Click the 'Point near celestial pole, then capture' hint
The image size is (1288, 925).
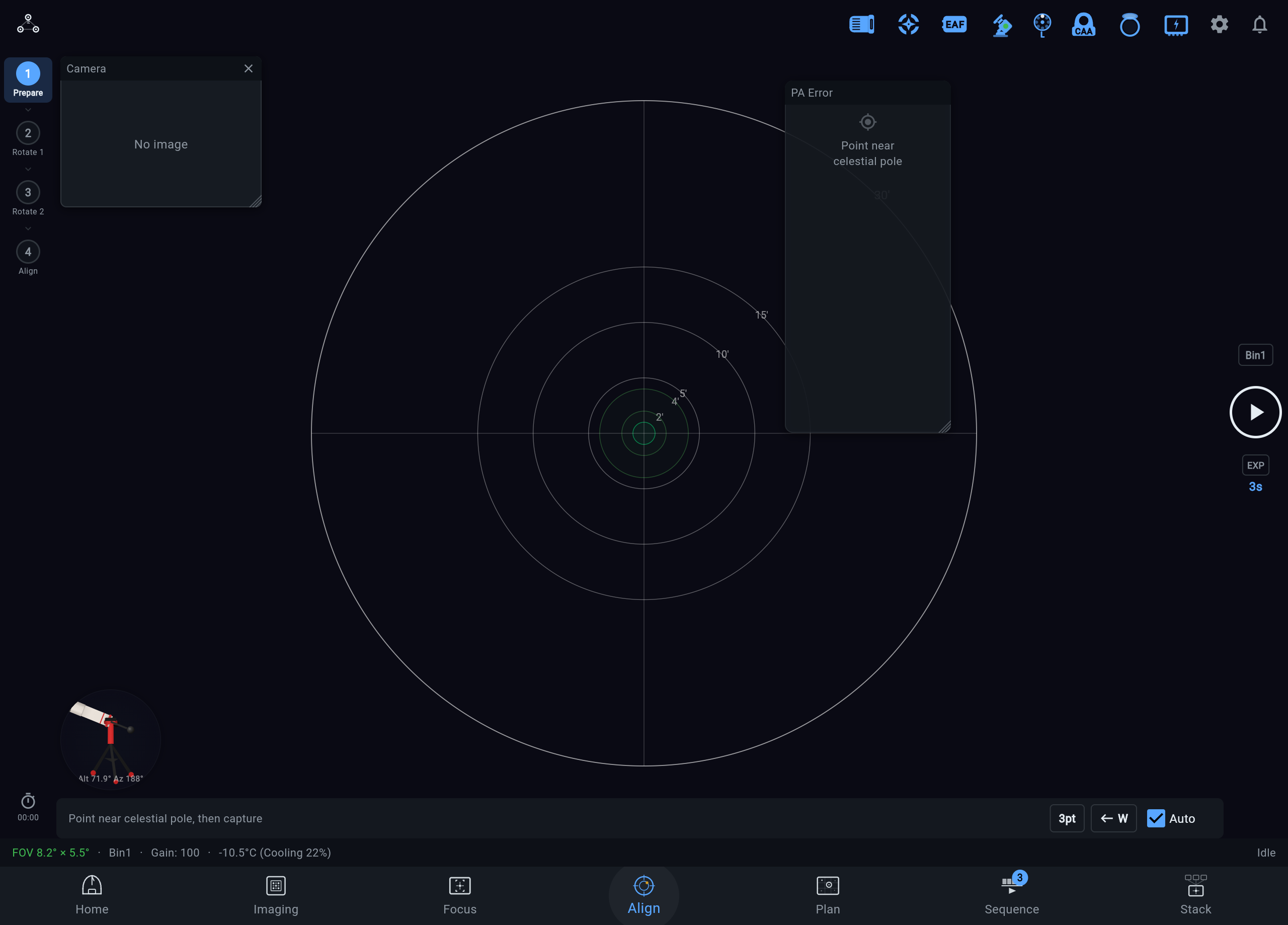click(165, 818)
